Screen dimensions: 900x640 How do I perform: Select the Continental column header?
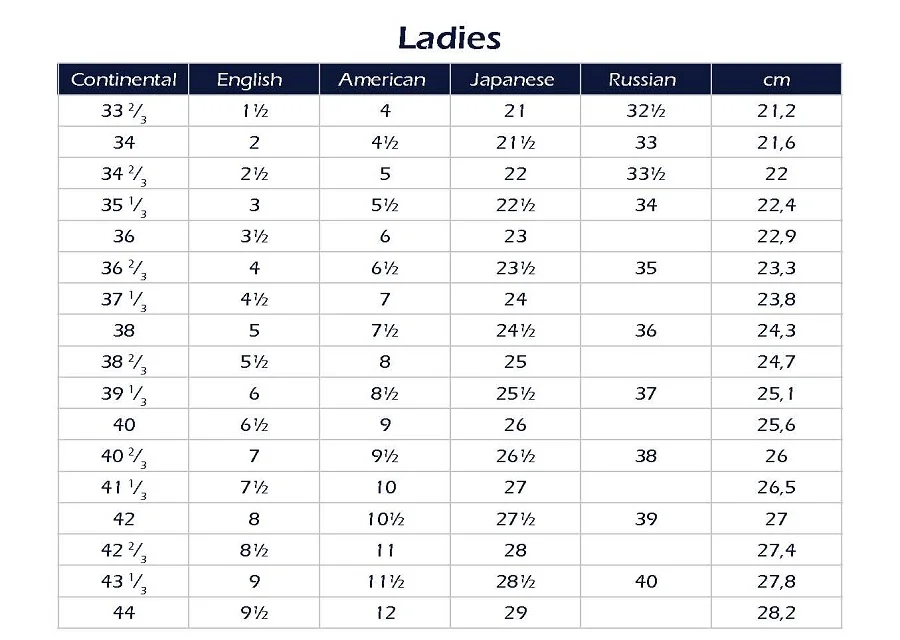124,80
